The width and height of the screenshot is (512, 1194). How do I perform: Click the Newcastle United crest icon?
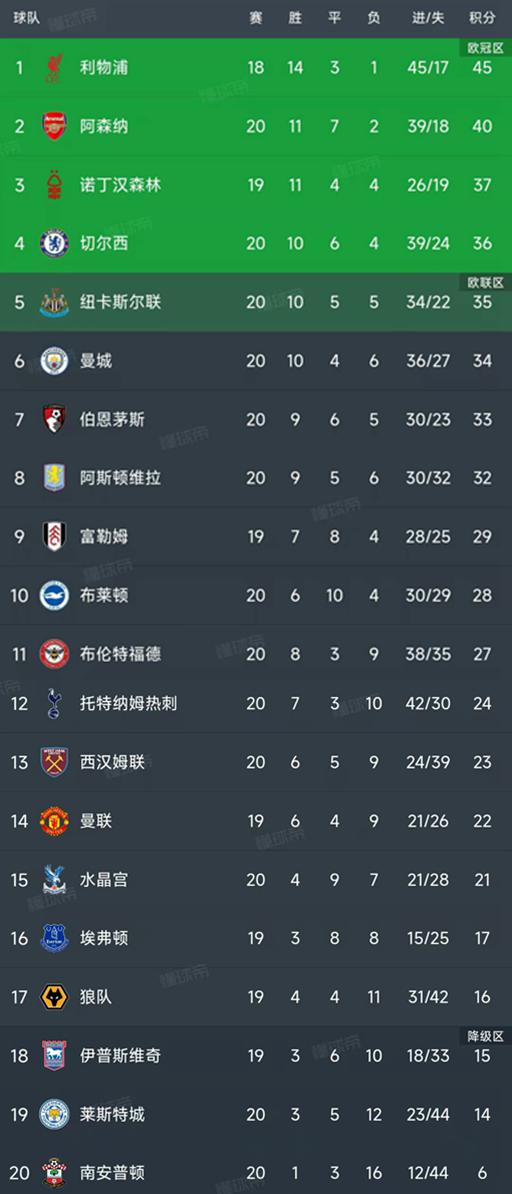tap(54, 302)
